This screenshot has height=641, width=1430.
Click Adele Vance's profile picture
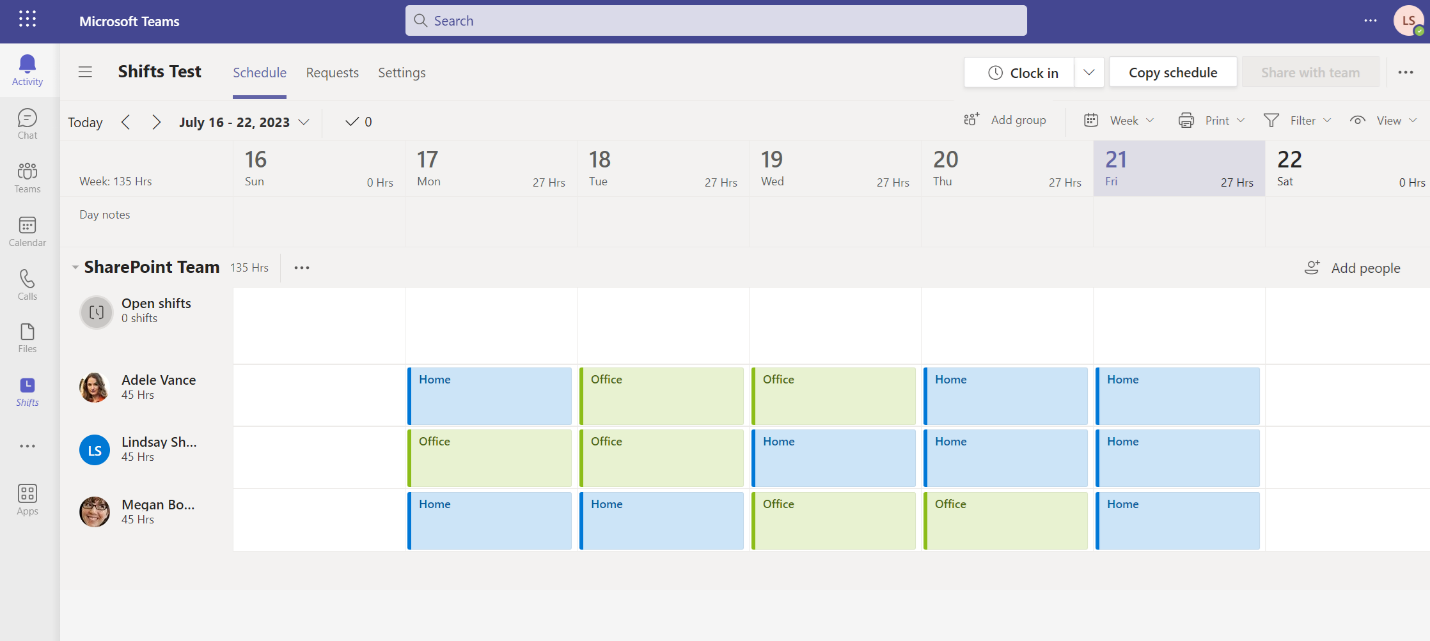coord(95,387)
